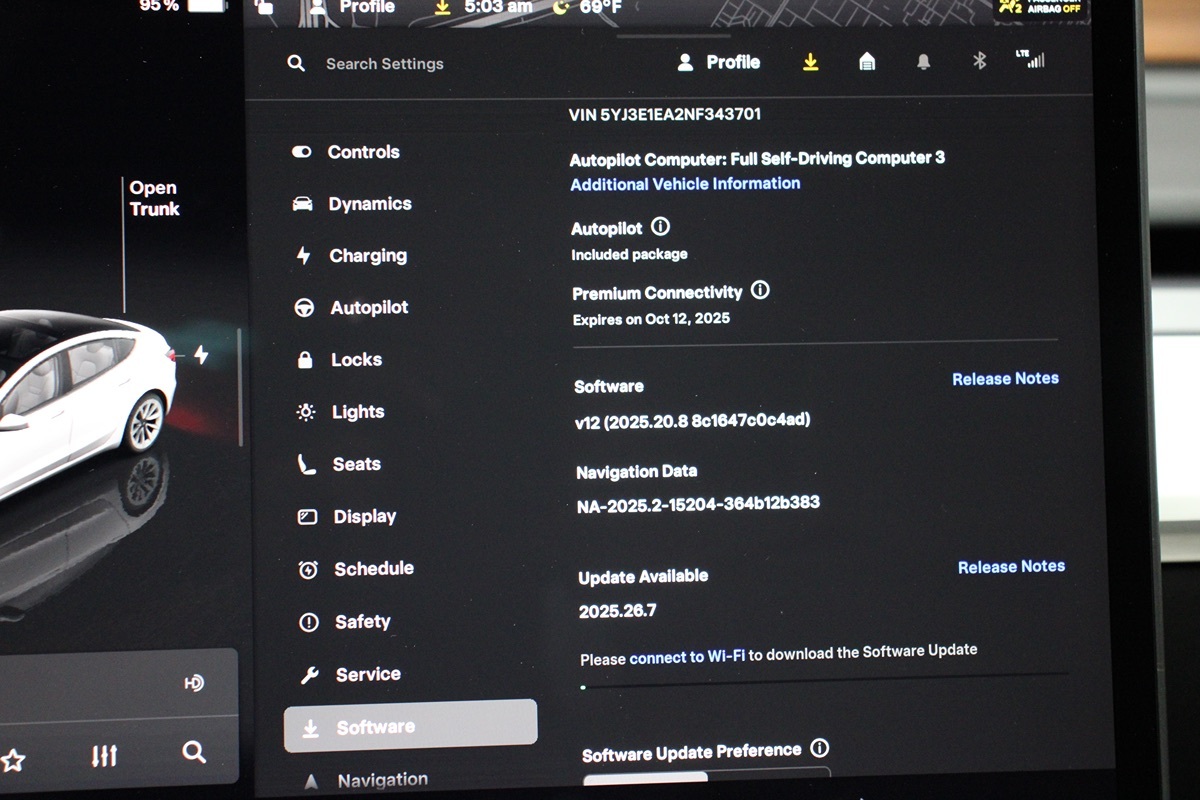The image size is (1200, 800).
Task: Open the HomeLink garage icon
Action: pos(867,62)
